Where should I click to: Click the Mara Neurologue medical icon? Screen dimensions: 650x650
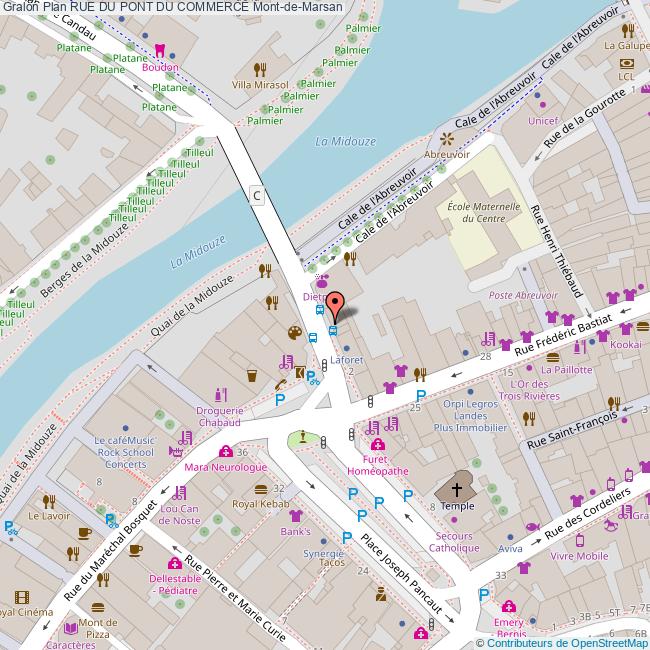[x=226, y=452]
